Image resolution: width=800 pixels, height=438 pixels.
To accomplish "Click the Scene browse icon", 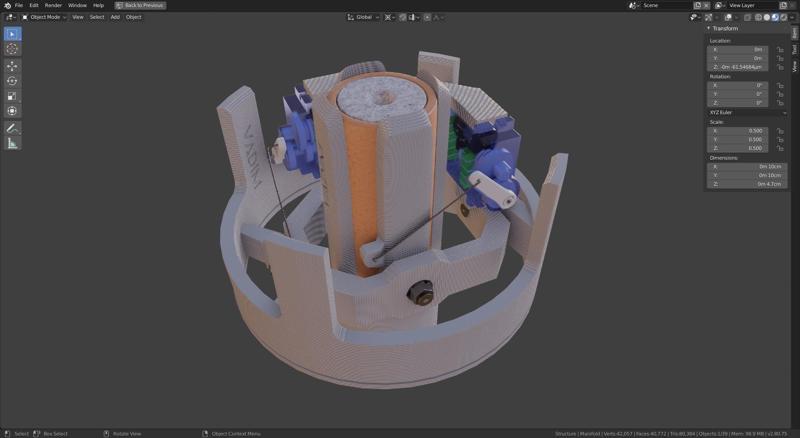I will point(634,5).
